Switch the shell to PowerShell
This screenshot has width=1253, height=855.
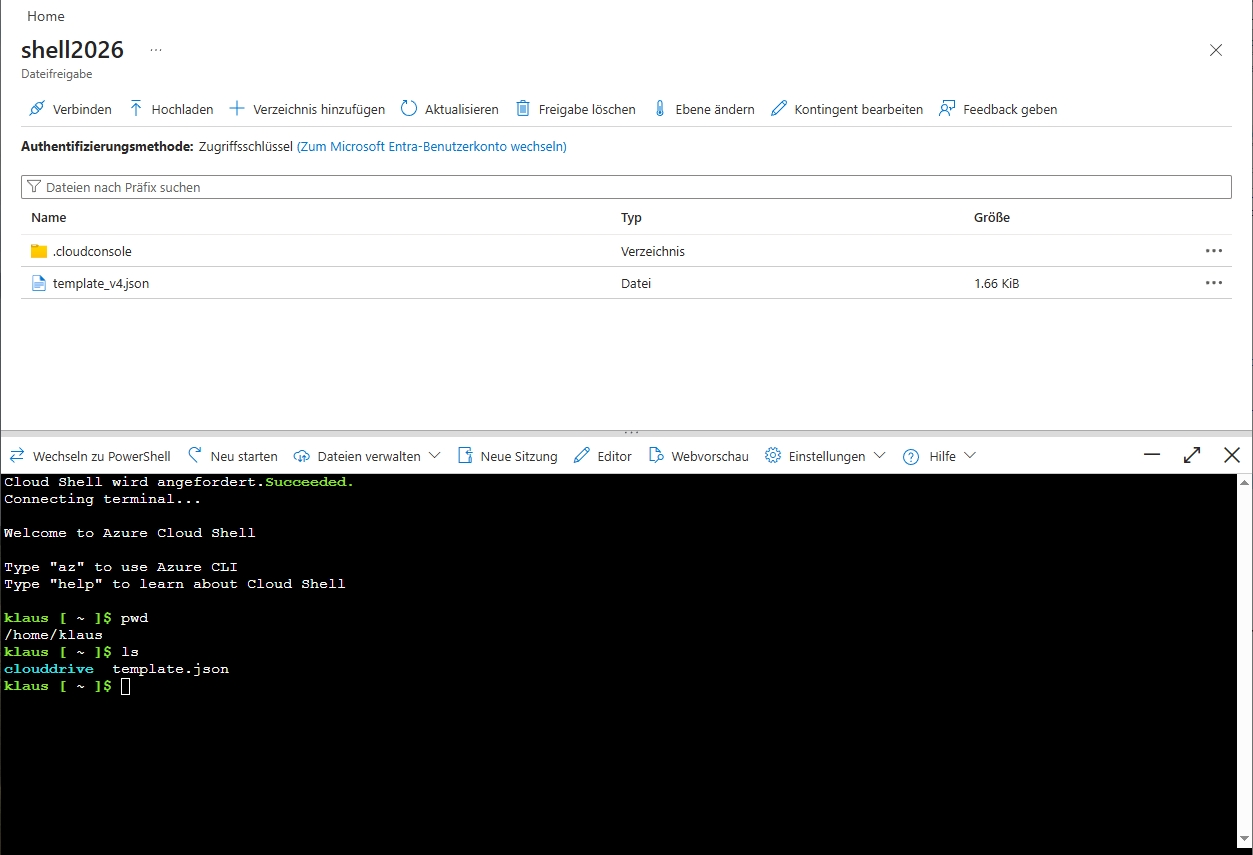click(90, 456)
